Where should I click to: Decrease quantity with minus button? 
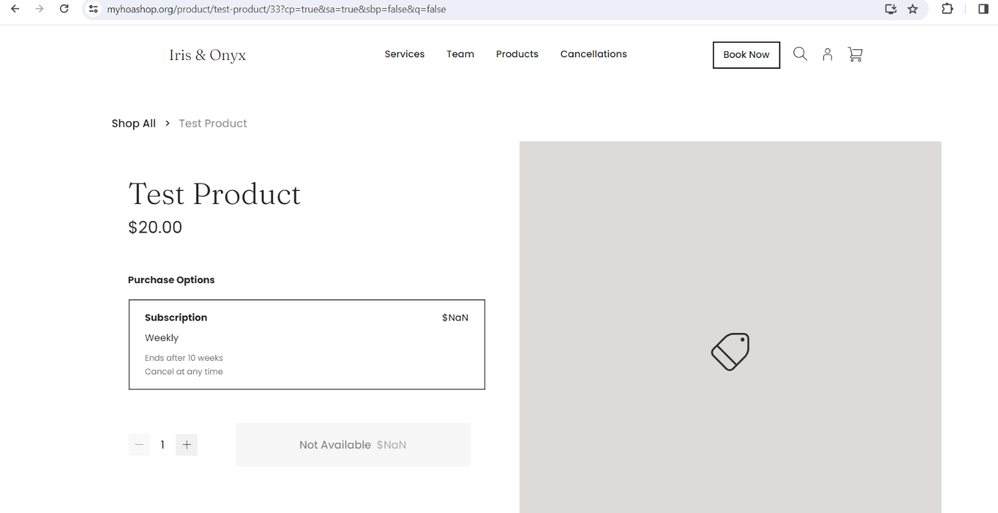coord(139,445)
